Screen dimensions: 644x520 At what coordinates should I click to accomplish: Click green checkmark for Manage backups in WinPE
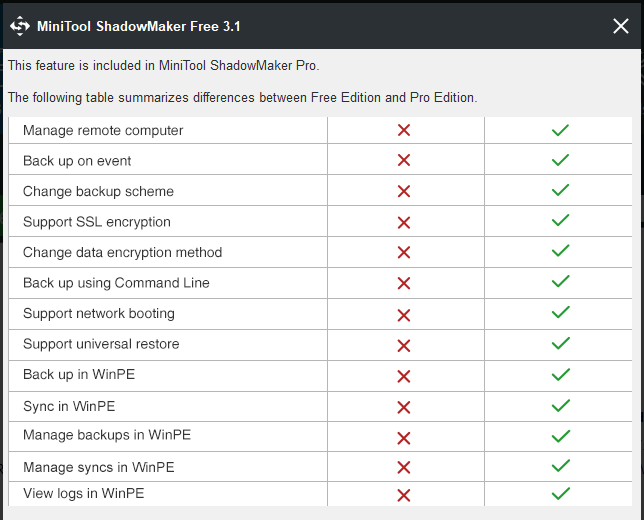(560, 436)
